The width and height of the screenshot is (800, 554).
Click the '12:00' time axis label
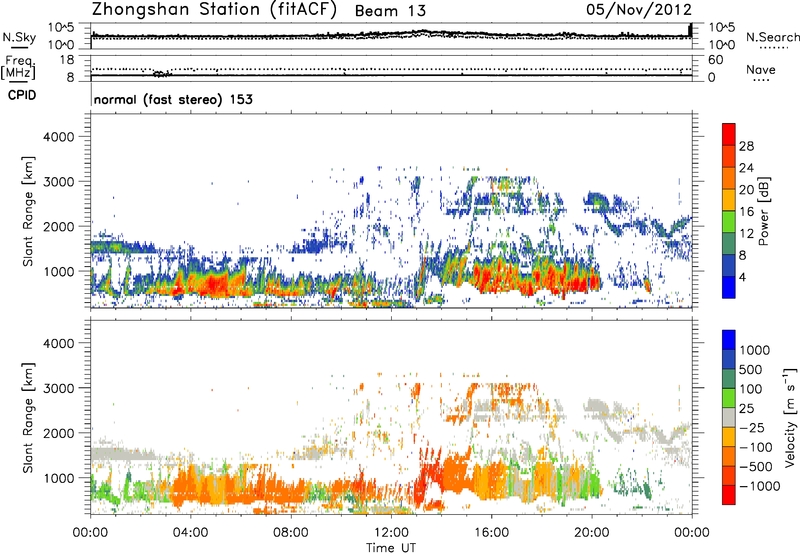391,533
